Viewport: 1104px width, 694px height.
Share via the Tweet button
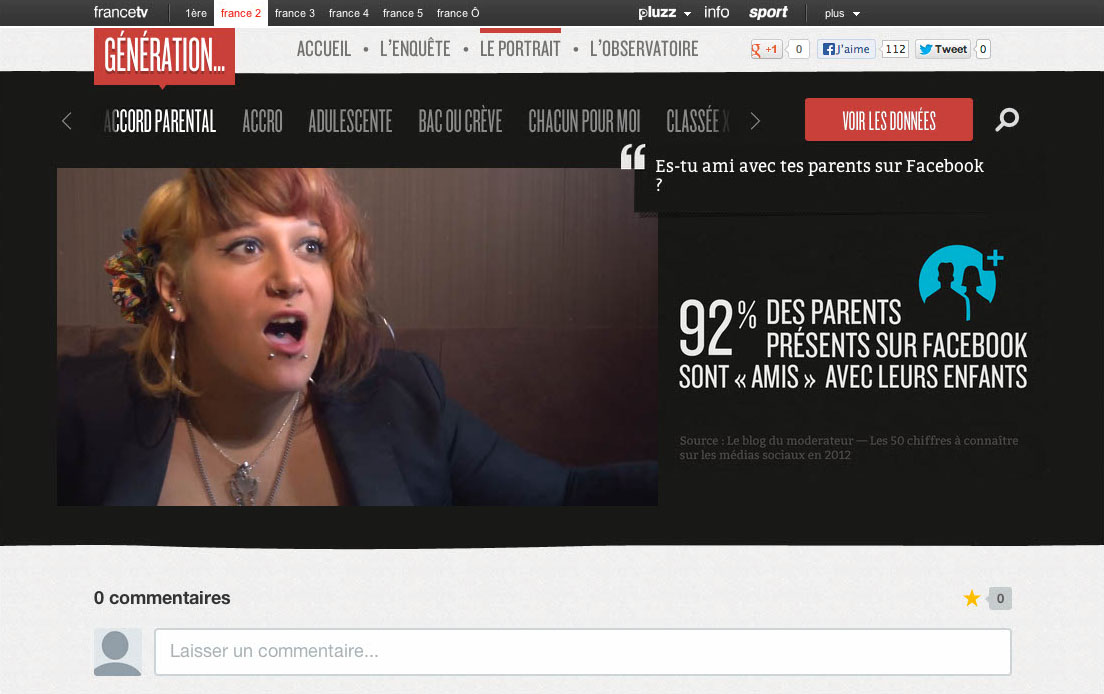(943, 49)
